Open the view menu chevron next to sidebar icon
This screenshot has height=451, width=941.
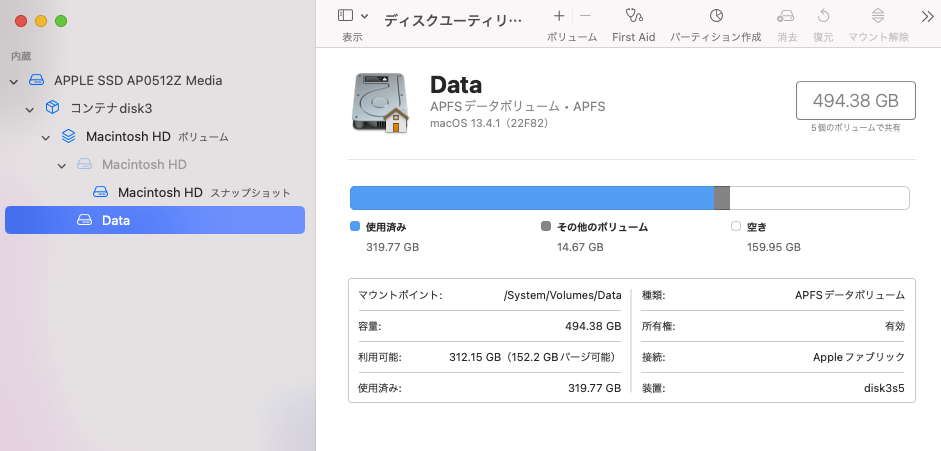tap(364, 16)
